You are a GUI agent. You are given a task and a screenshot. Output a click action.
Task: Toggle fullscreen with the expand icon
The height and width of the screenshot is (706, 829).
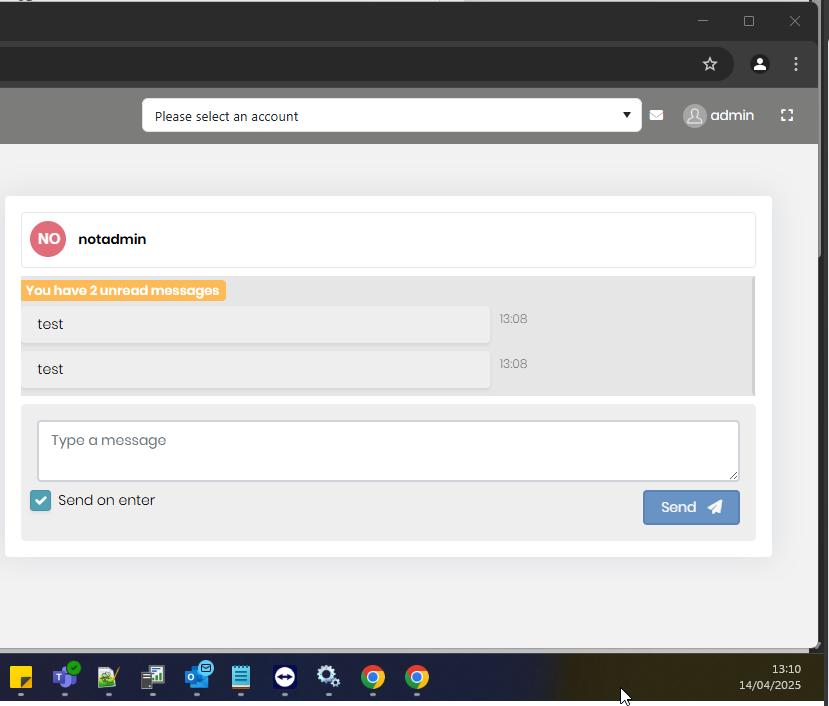tap(787, 115)
